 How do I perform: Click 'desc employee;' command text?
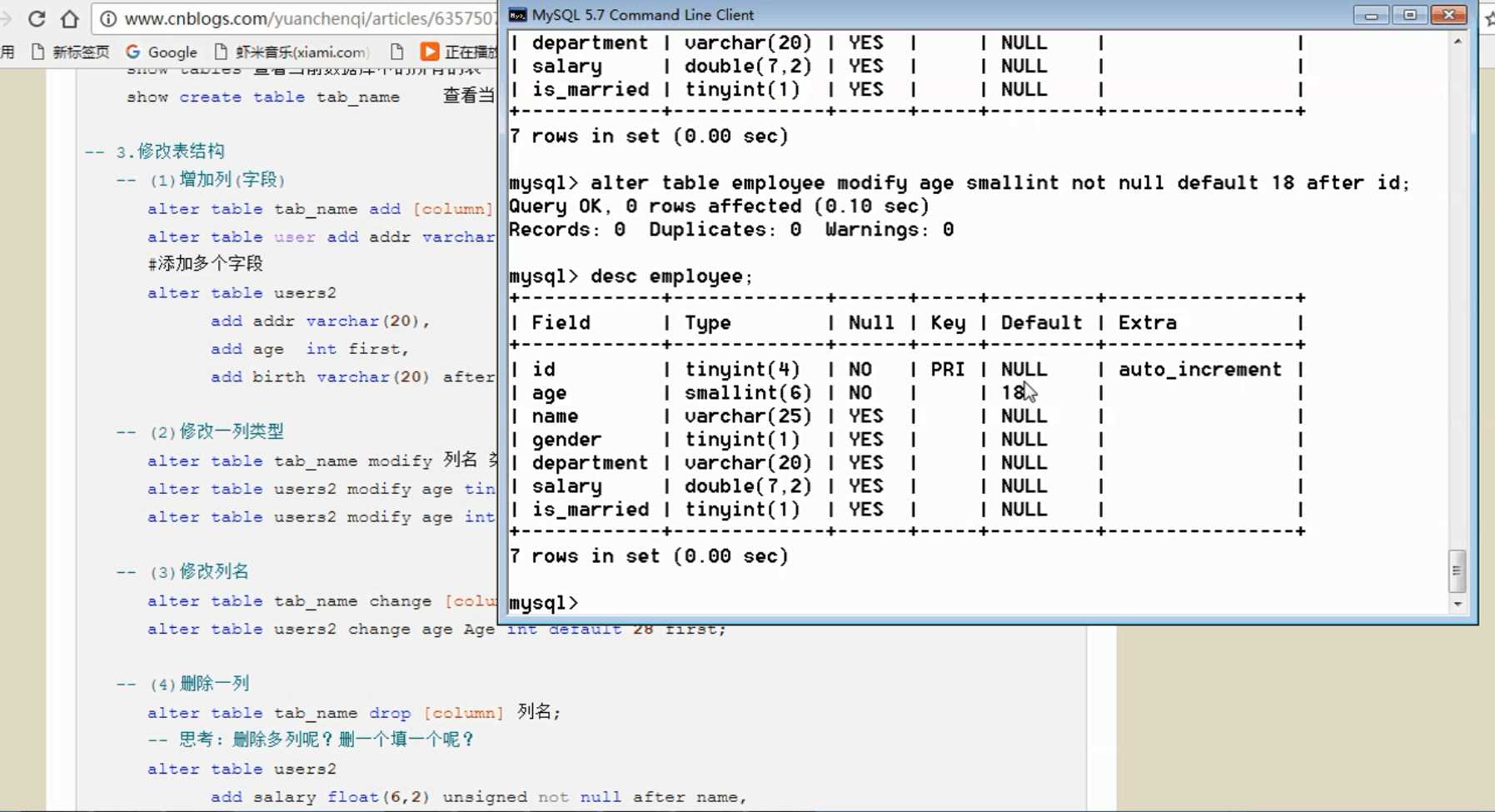(671, 276)
